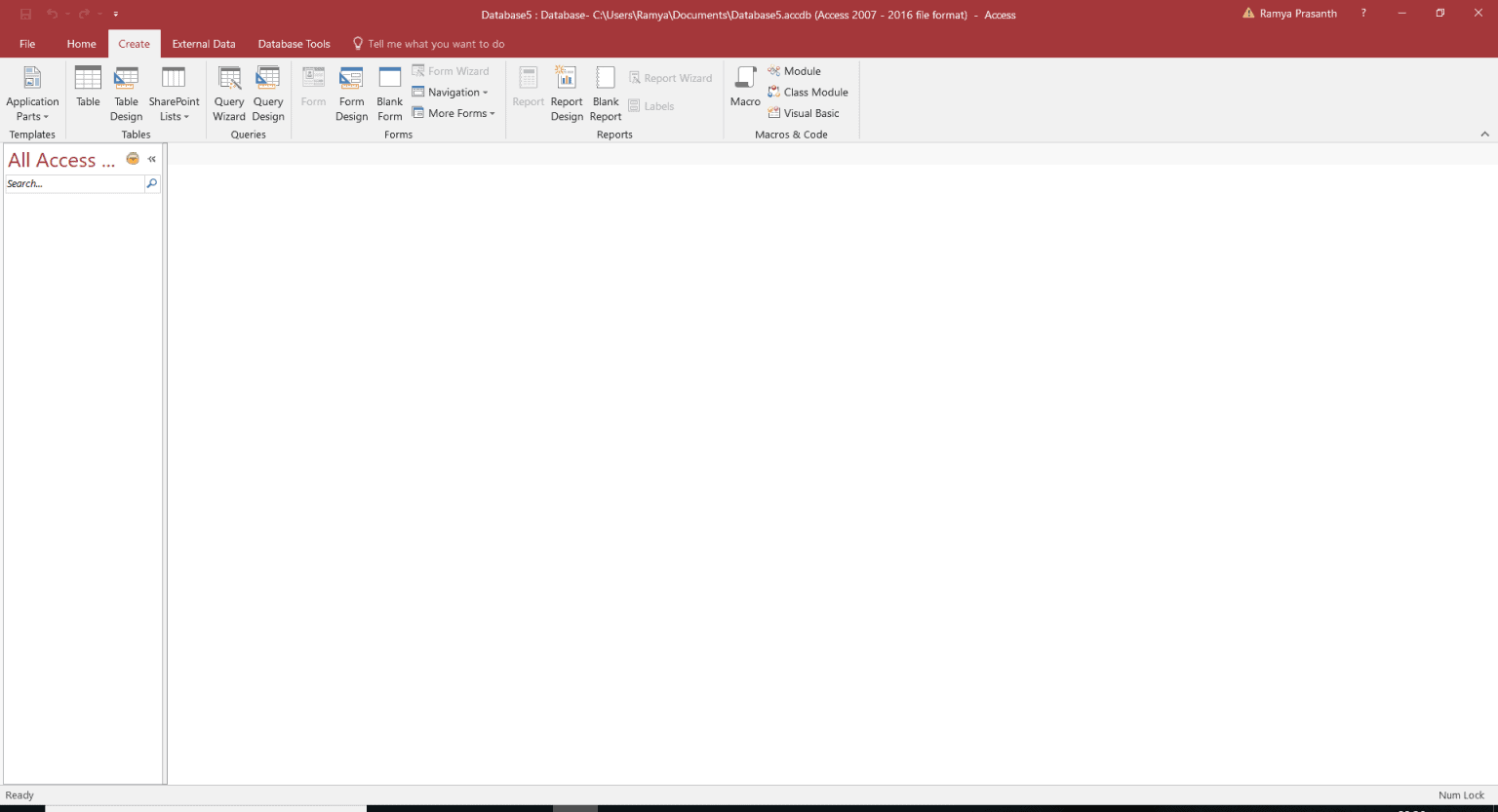Viewport: 1498px width, 812px height.
Task: Open Report Design
Action: coord(567,93)
